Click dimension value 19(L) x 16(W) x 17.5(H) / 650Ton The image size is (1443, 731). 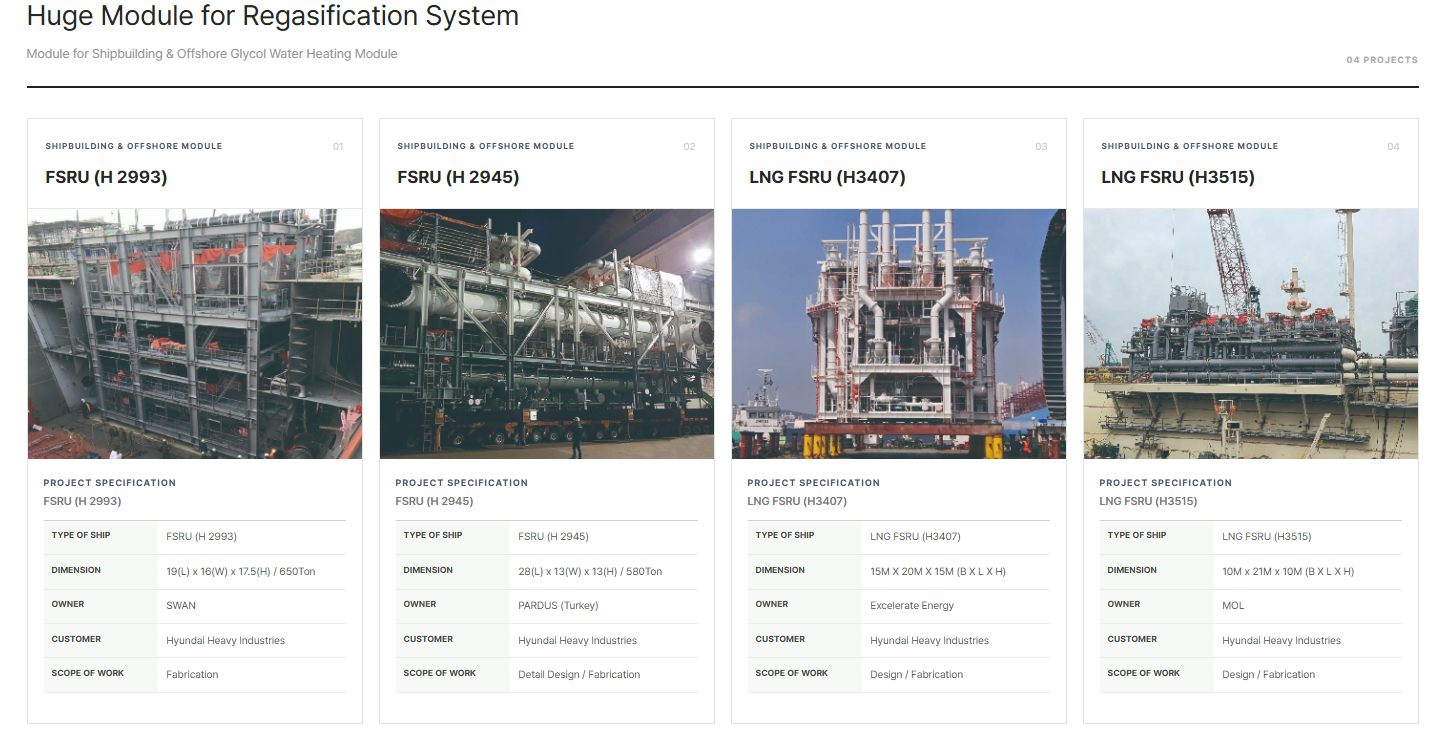coord(241,572)
